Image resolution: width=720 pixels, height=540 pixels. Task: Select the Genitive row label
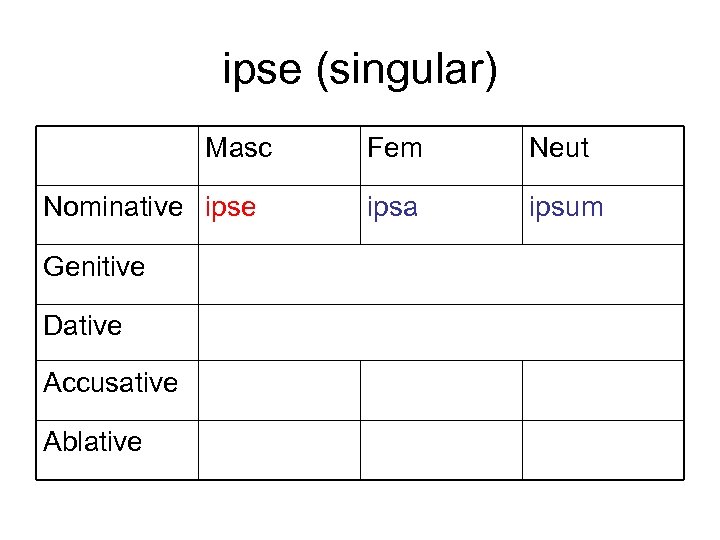(x=94, y=267)
